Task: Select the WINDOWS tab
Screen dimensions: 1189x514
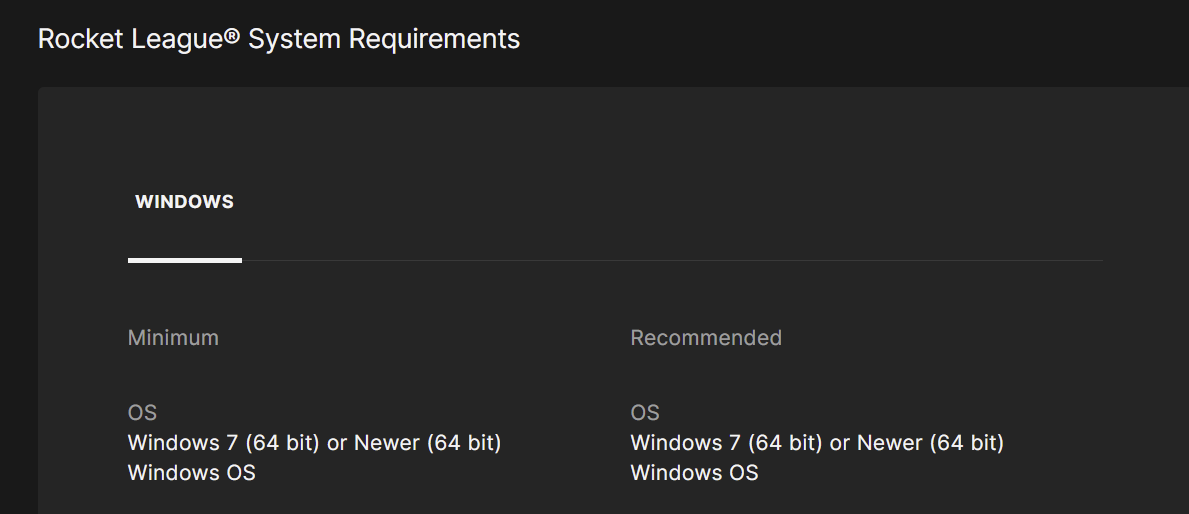Action: (x=184, y=202)
